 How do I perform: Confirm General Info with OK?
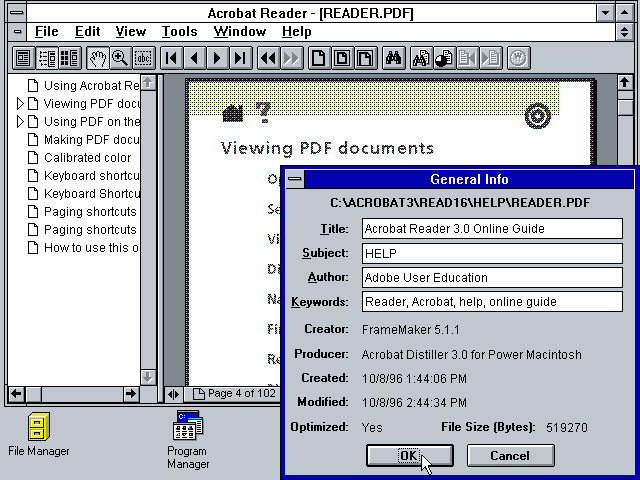pyautogui.click(x=410, y=456)
